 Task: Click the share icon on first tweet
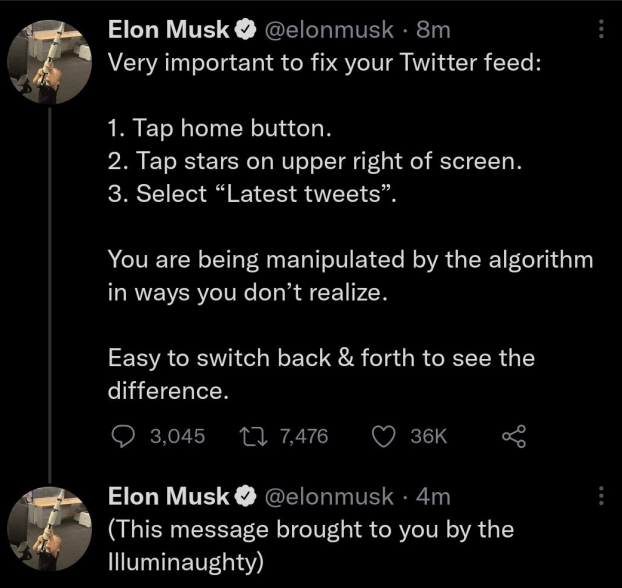[512, 436]
